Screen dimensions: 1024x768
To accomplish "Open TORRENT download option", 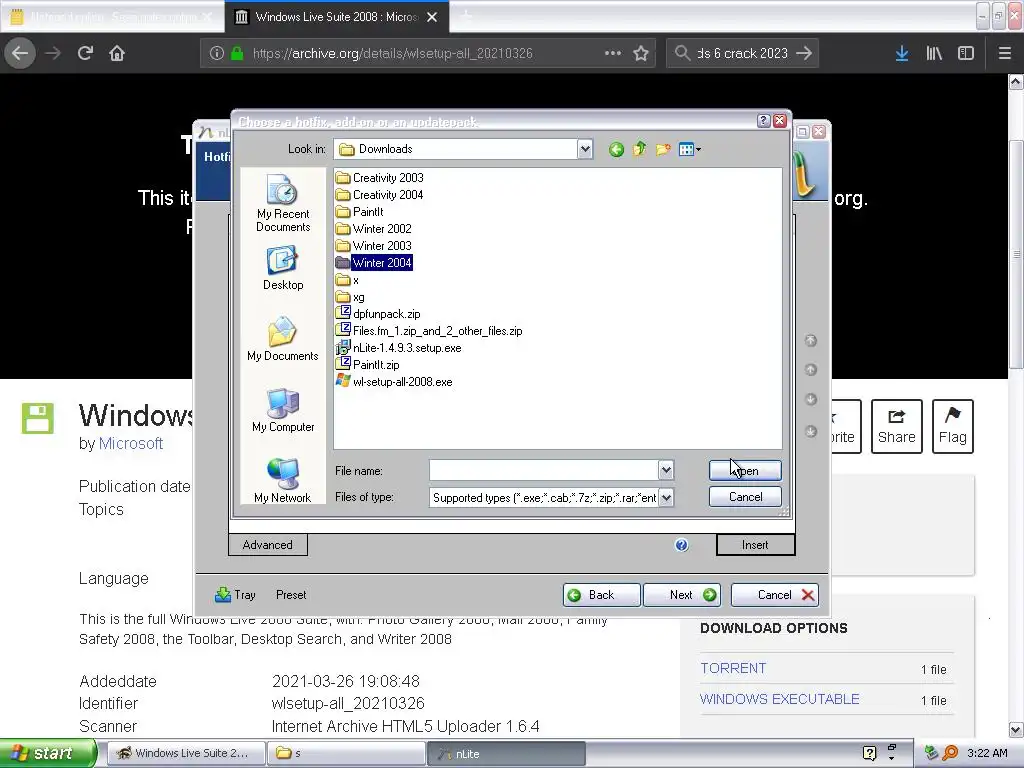I will (x=733, y=668).
